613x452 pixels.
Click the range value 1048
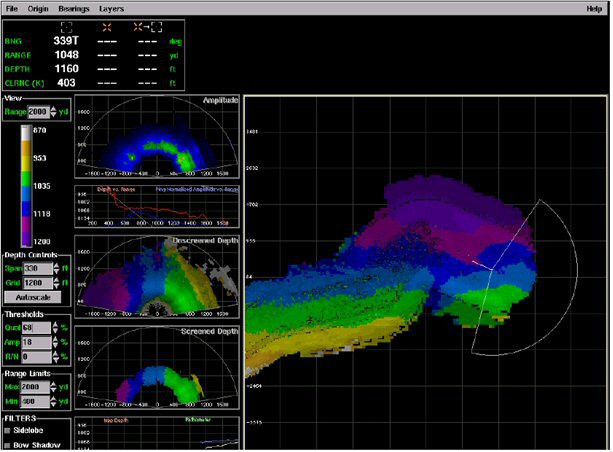(x=66, y=55)
